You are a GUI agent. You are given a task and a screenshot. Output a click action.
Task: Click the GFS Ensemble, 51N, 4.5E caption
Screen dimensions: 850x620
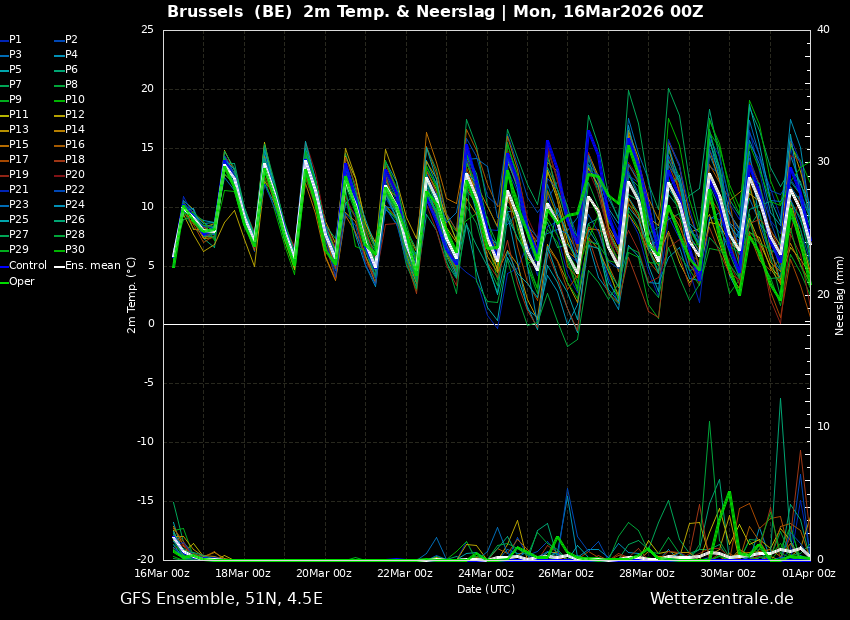221,599
